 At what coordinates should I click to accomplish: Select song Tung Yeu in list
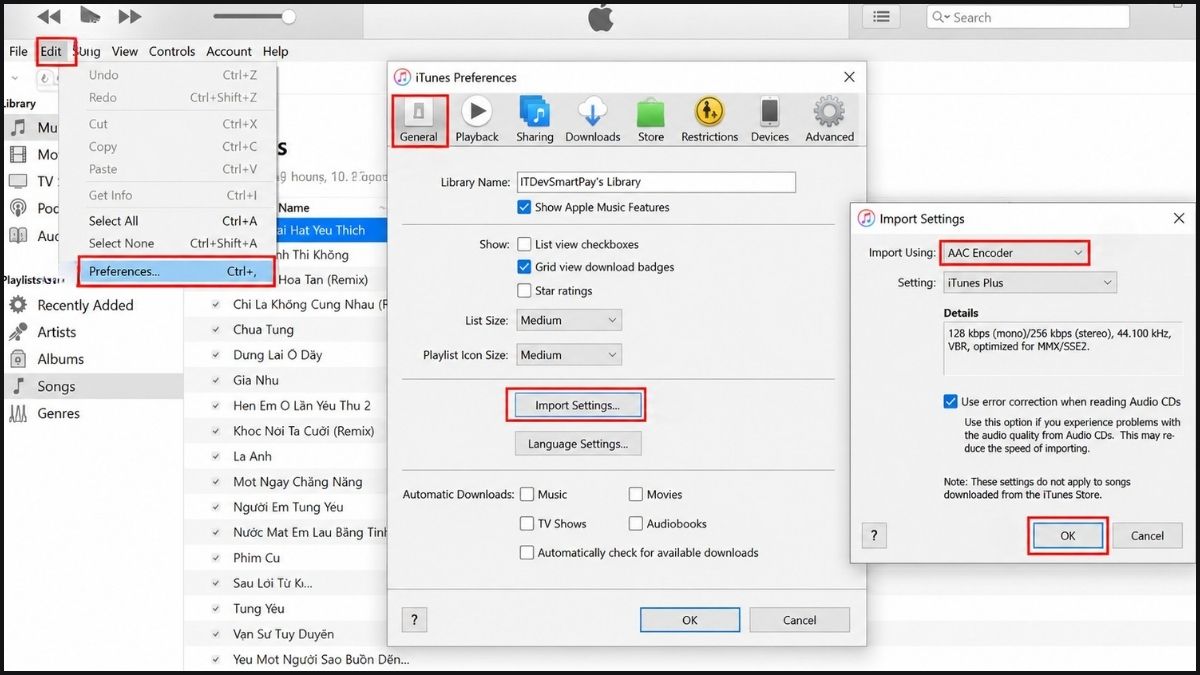(259, 608)
